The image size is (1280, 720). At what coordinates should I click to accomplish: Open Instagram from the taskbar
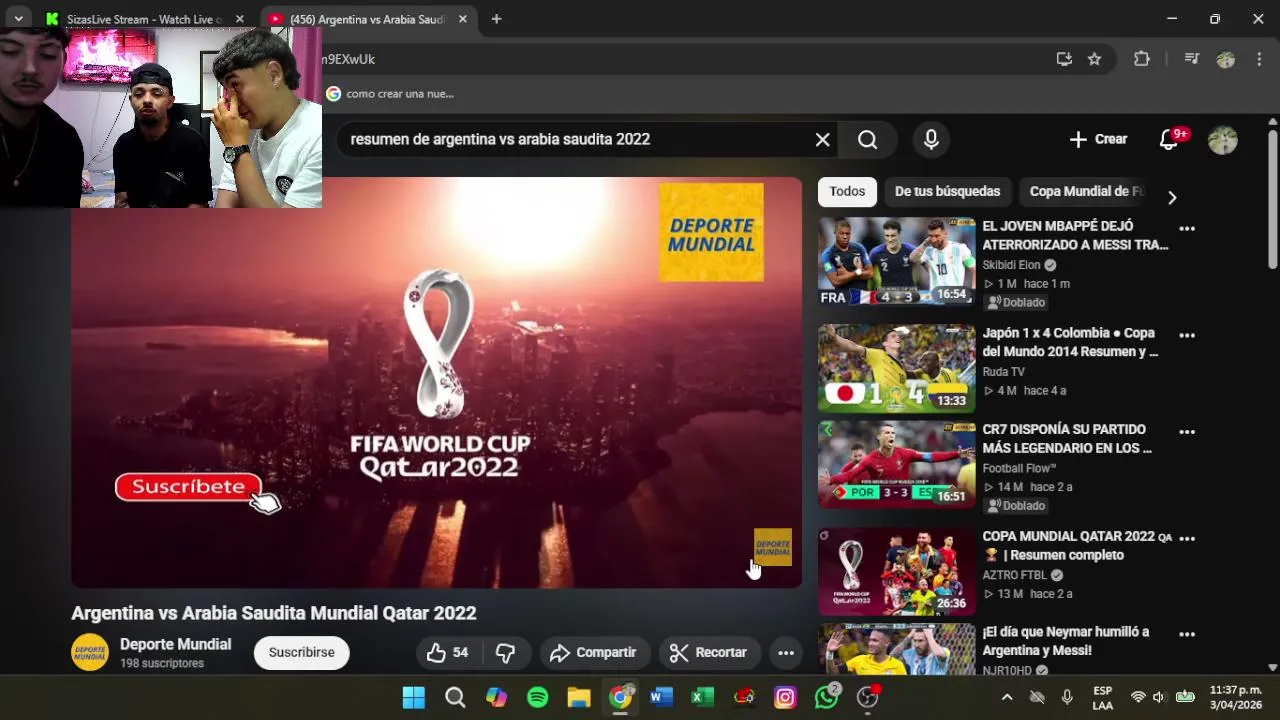point(785,697)
